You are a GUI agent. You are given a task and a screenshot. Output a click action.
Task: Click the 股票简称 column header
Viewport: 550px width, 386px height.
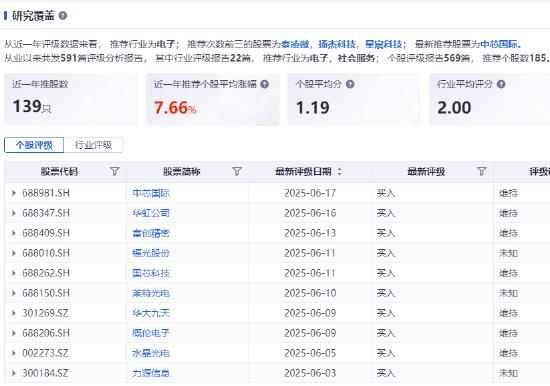(x=181, y=172)
